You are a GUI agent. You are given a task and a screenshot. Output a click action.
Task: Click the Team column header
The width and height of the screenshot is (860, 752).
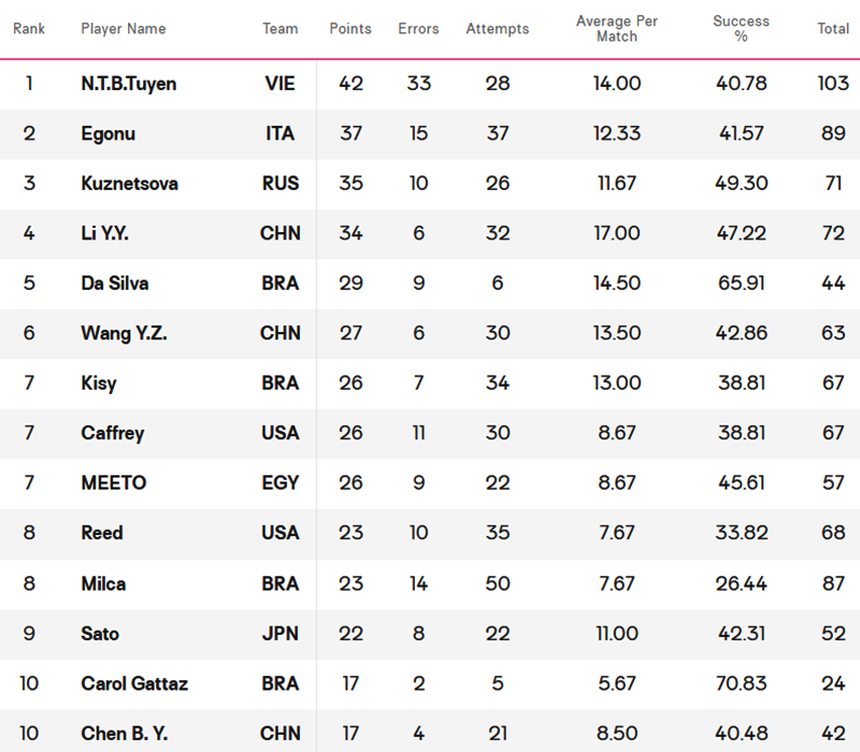tap(280, 29)
